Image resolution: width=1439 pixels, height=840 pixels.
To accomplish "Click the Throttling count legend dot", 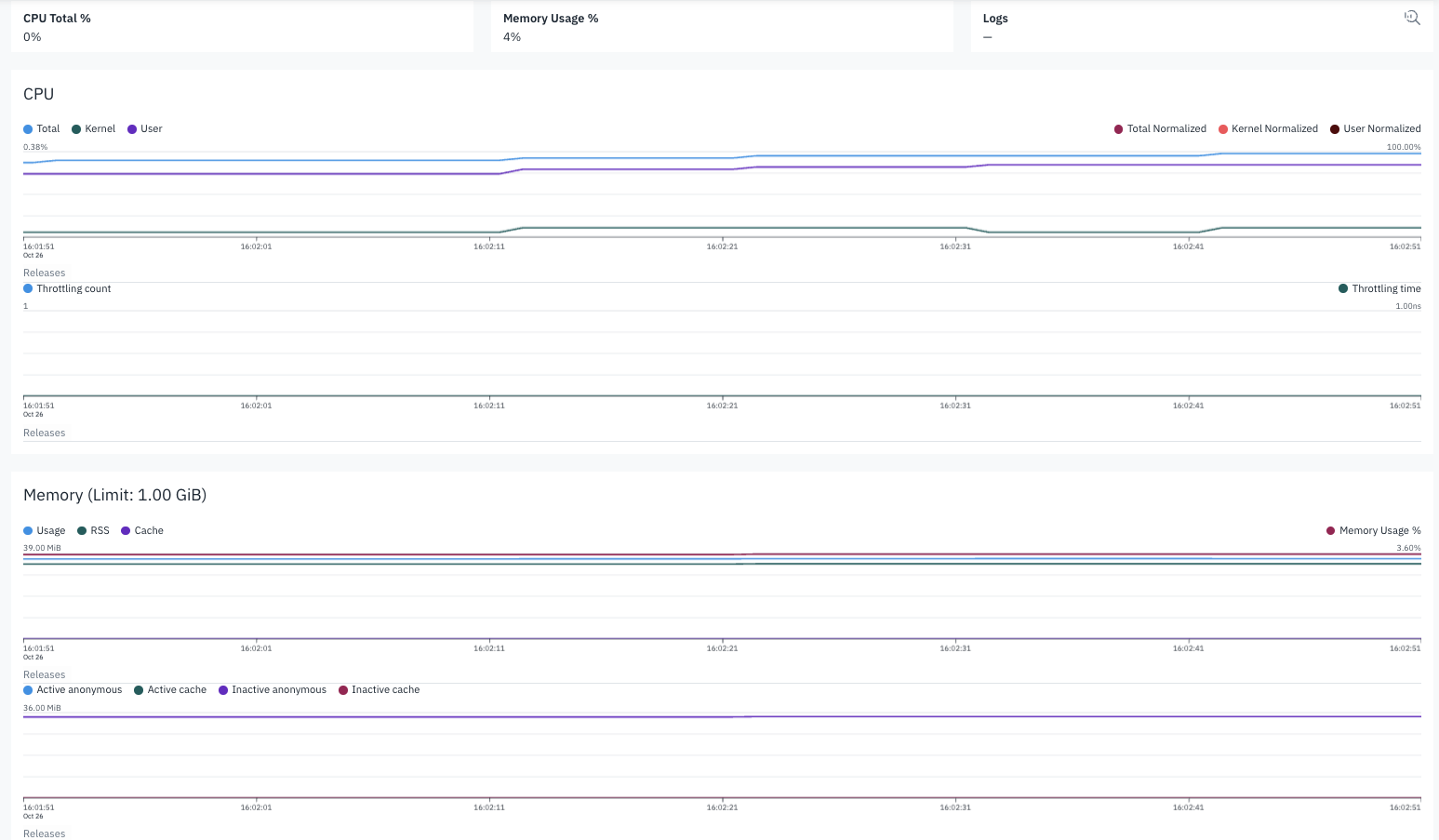I will tap(26, 288).
